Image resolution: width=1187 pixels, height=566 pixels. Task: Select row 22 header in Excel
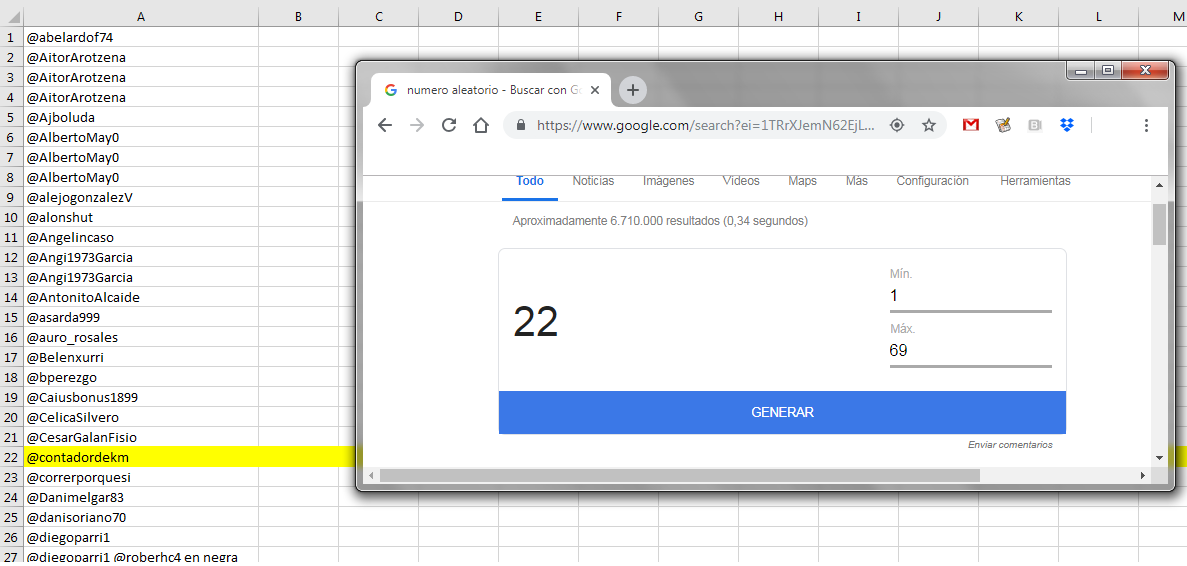pyautogui.click(x=11, y=457)
